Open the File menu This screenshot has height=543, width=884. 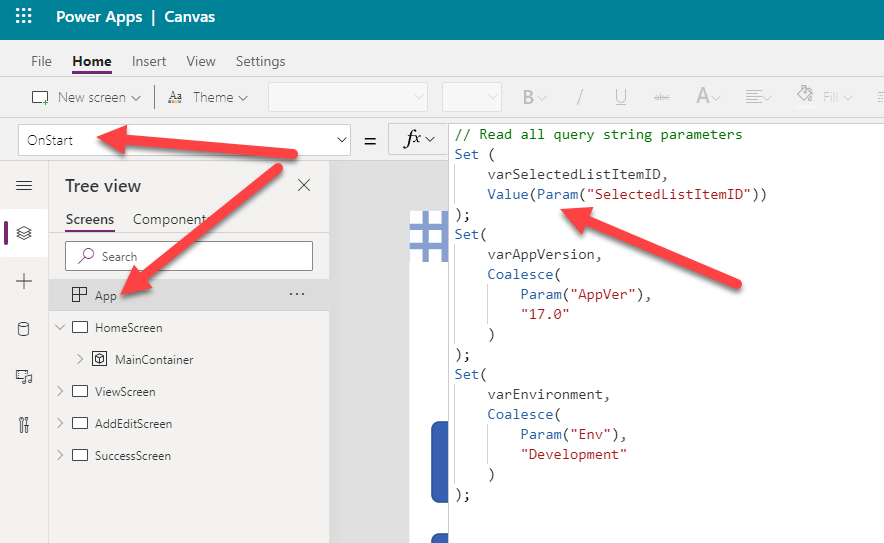click(x=41, y=61)
